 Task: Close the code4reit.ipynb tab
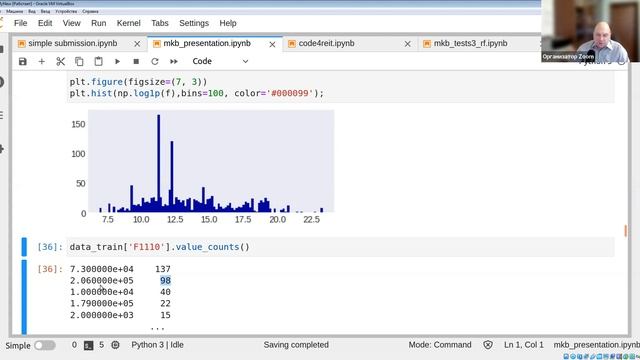(x=407, y=44)
